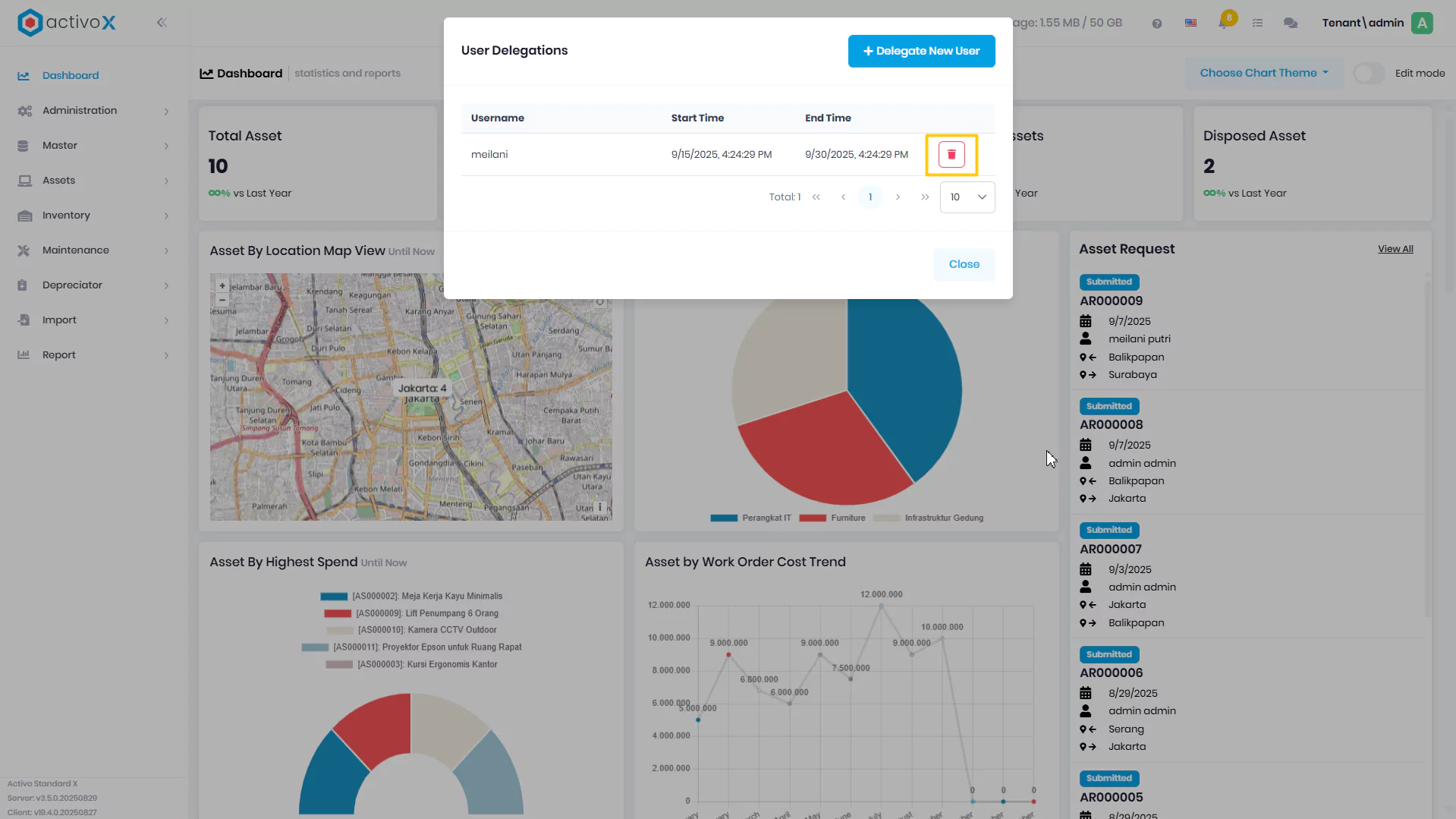Screen dimensions: 1456x819
Task: Go to the last page of delegations
Action: click(x=925, y=197)
